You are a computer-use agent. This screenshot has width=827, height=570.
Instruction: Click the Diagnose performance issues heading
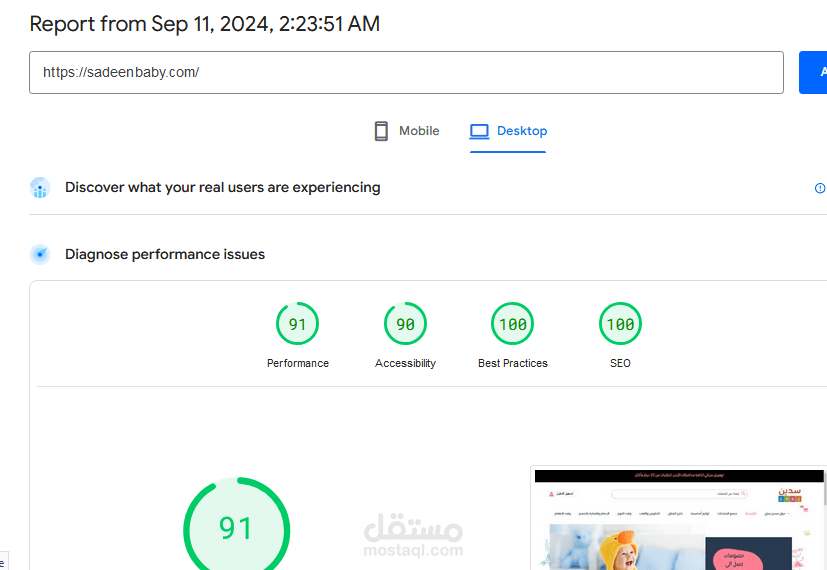[x=165, y=254]
